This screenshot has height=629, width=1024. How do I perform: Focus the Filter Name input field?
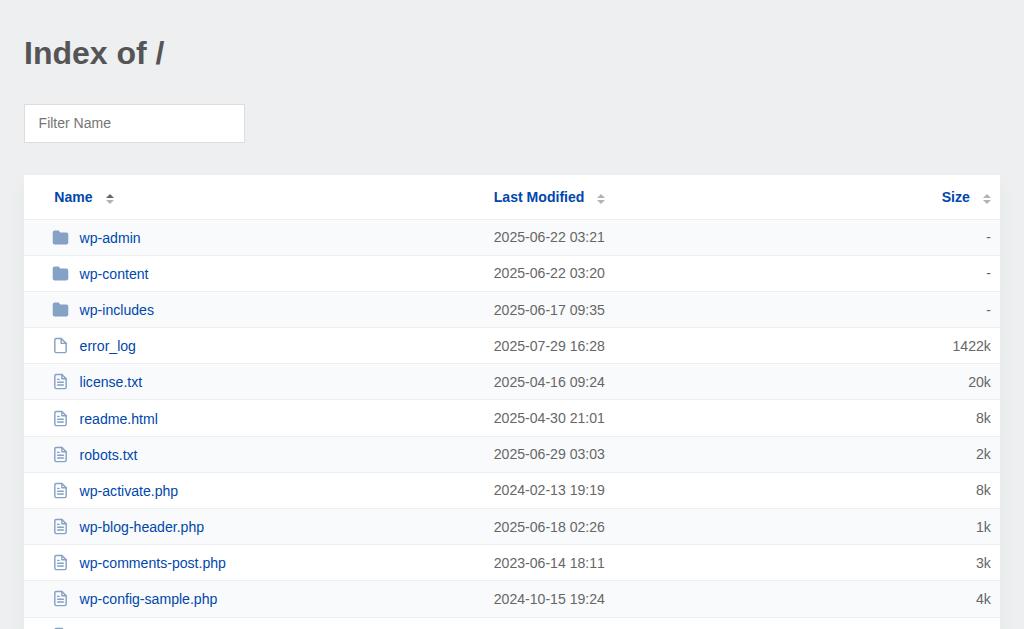(x=135, y=123)
